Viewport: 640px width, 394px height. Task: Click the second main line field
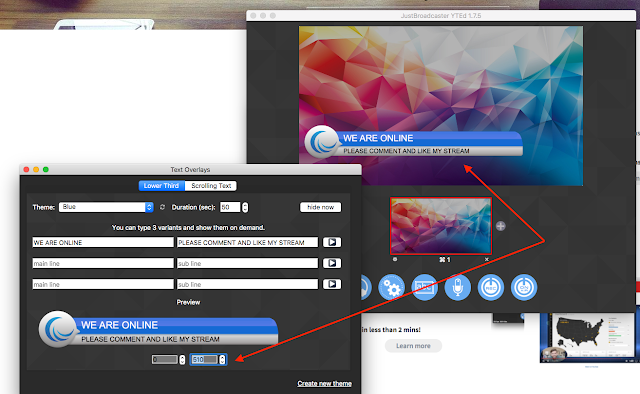point(103,263)
